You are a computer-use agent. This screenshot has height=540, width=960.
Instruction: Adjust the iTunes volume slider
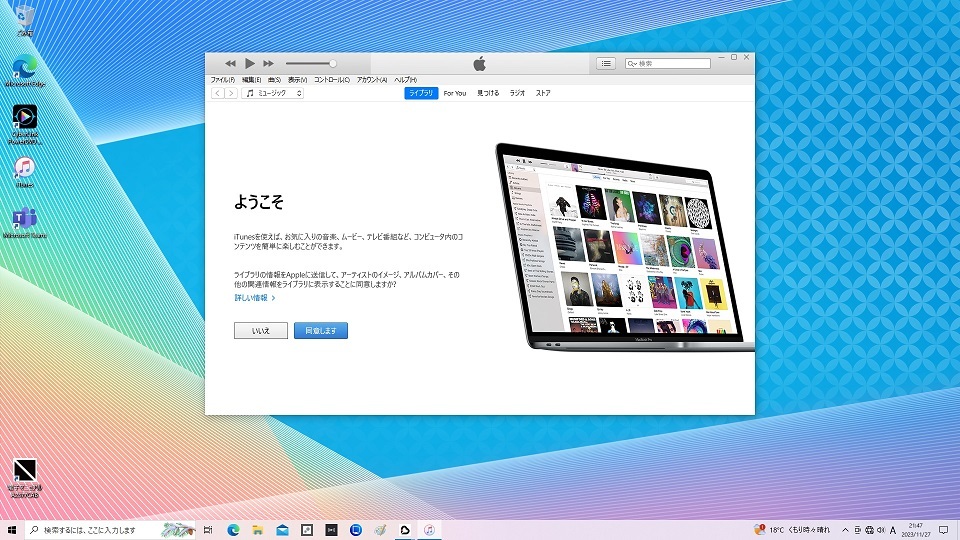(311, 63)
